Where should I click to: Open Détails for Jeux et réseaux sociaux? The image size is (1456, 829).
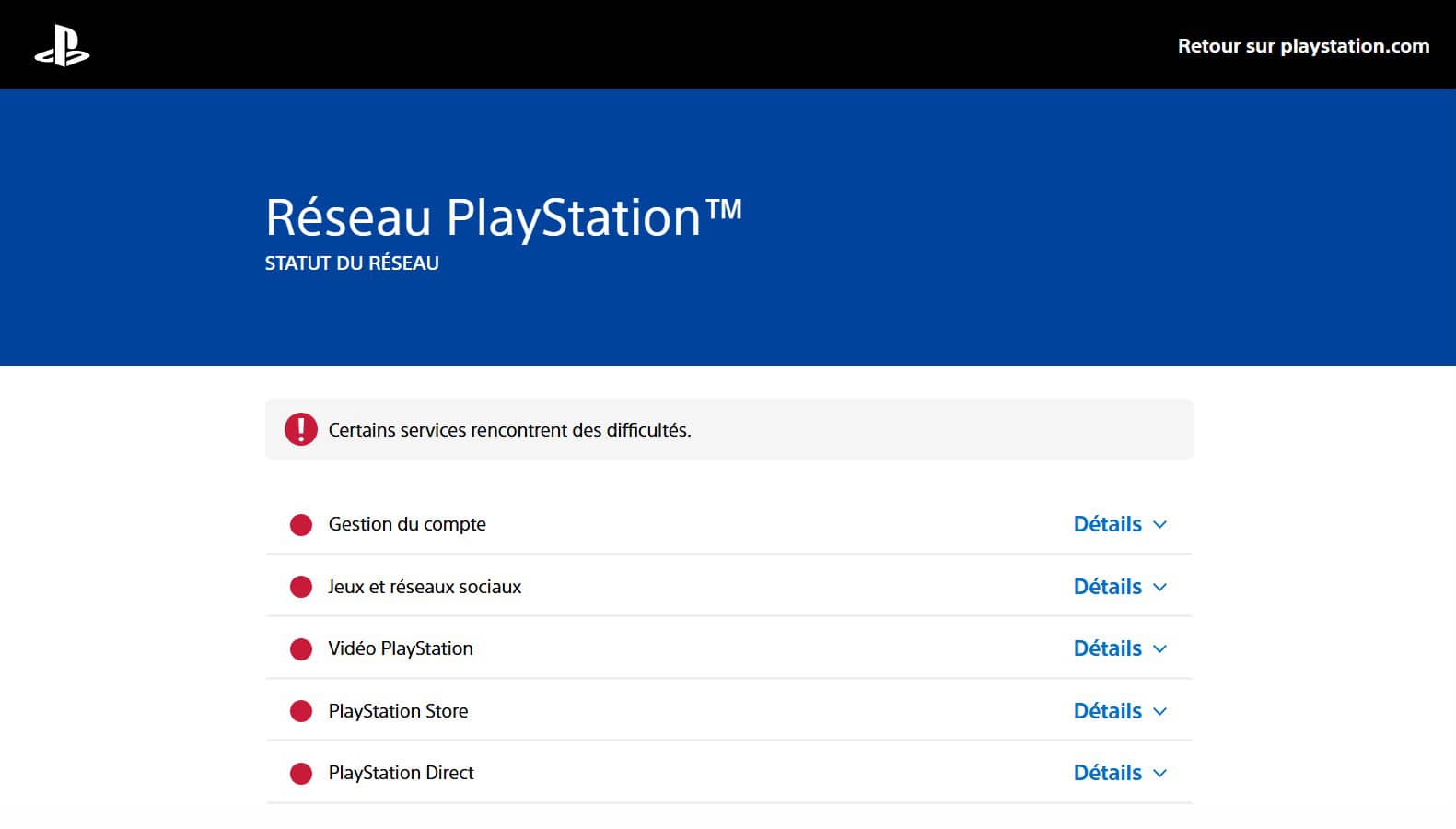click(1107, 587)
